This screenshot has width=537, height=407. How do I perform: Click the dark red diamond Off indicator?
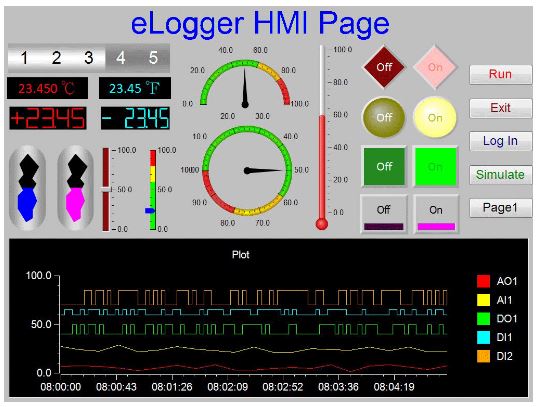point(384,67)
